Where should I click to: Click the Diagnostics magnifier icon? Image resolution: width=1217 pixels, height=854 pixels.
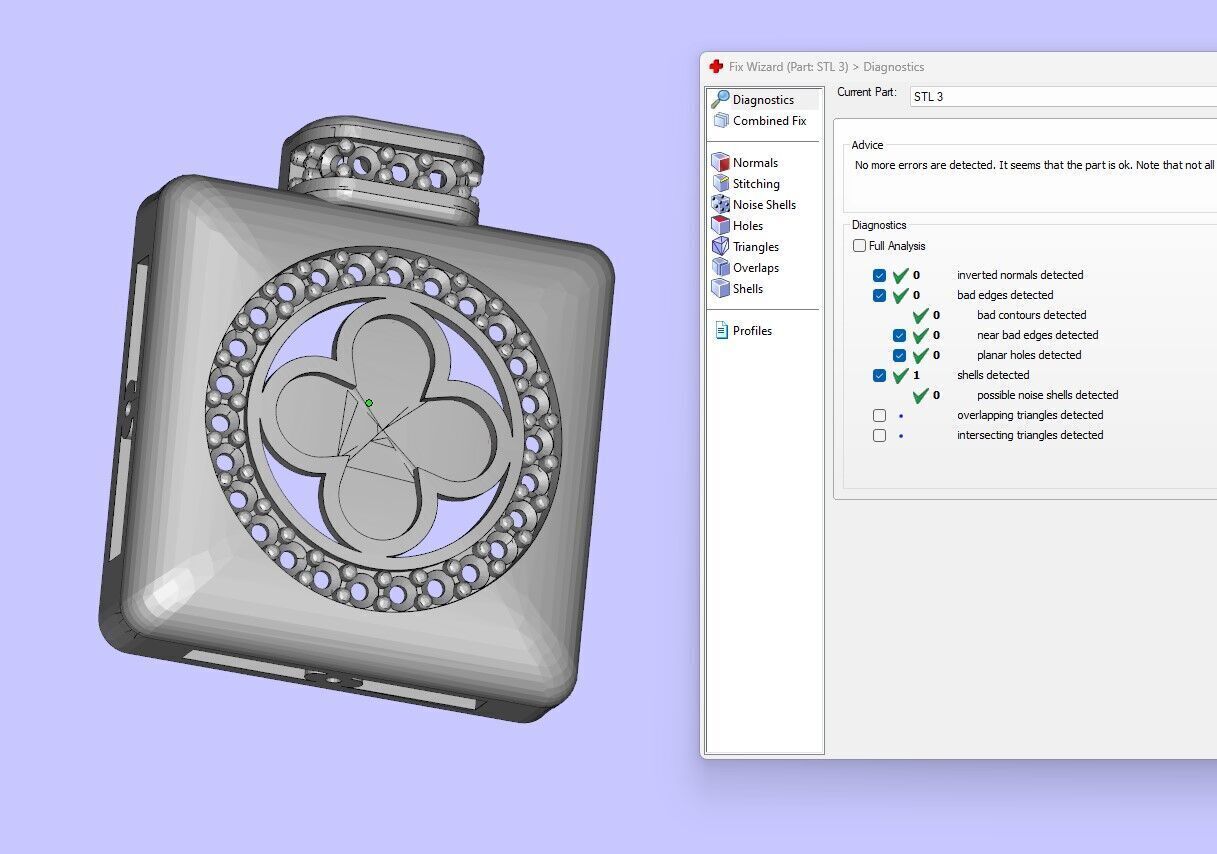coord(720,99)
